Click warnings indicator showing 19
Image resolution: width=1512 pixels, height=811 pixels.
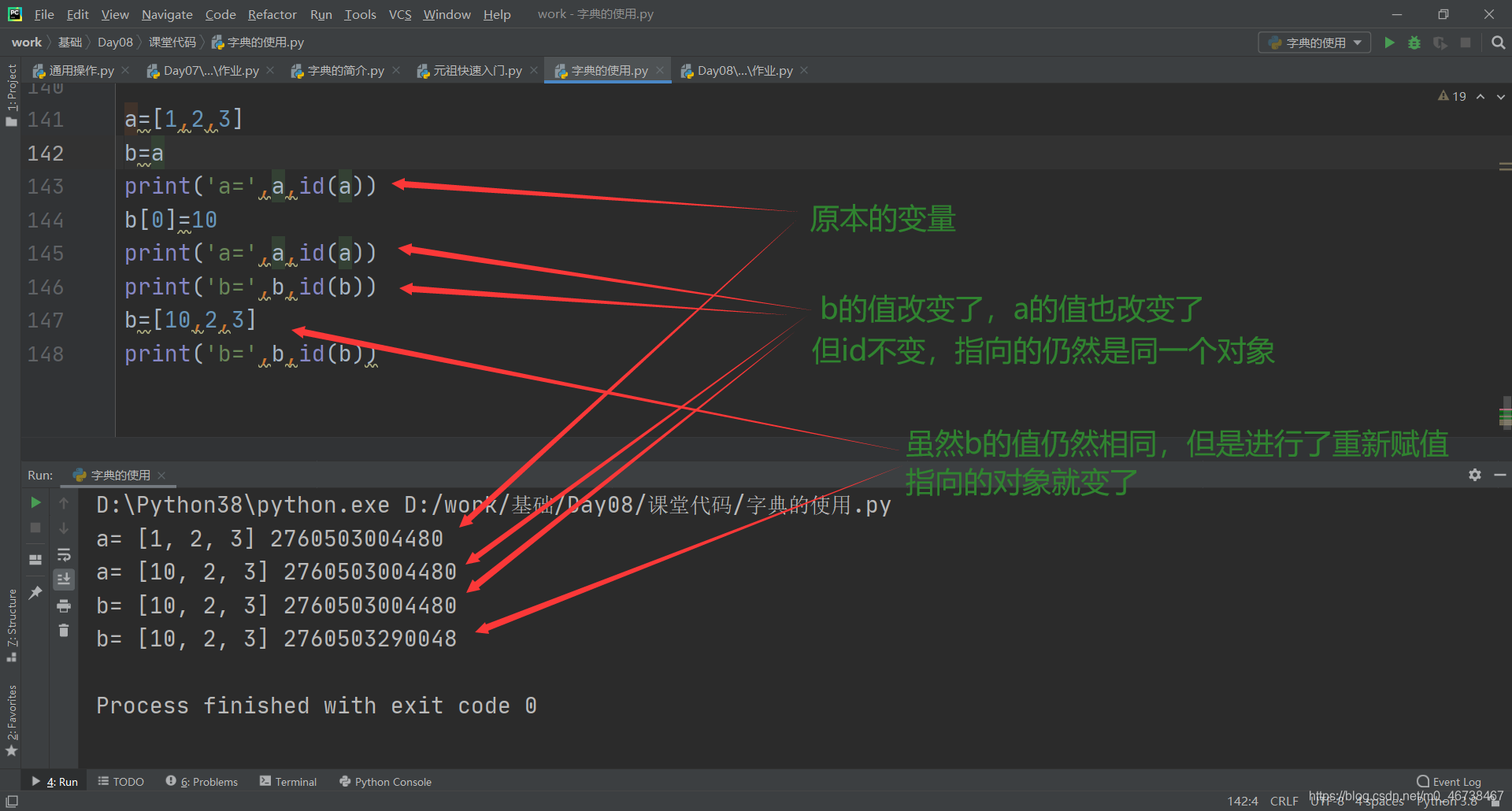(x=1452, y=96)
